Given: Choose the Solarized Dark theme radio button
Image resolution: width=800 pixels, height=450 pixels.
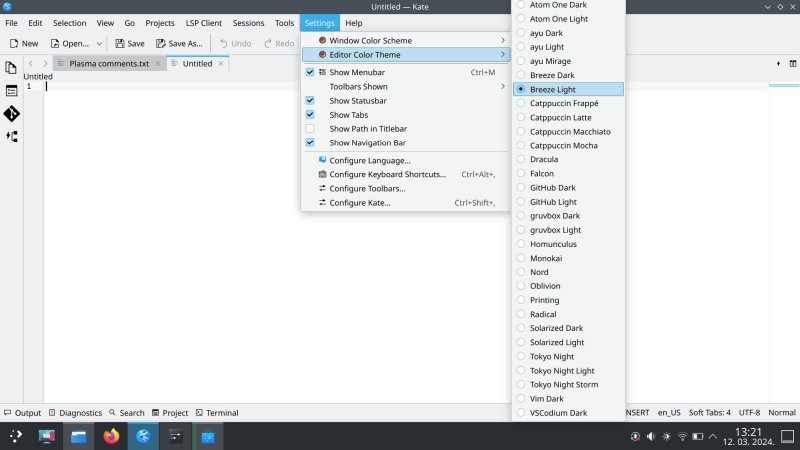Looking at the screenshot, I should coord(556,328).
